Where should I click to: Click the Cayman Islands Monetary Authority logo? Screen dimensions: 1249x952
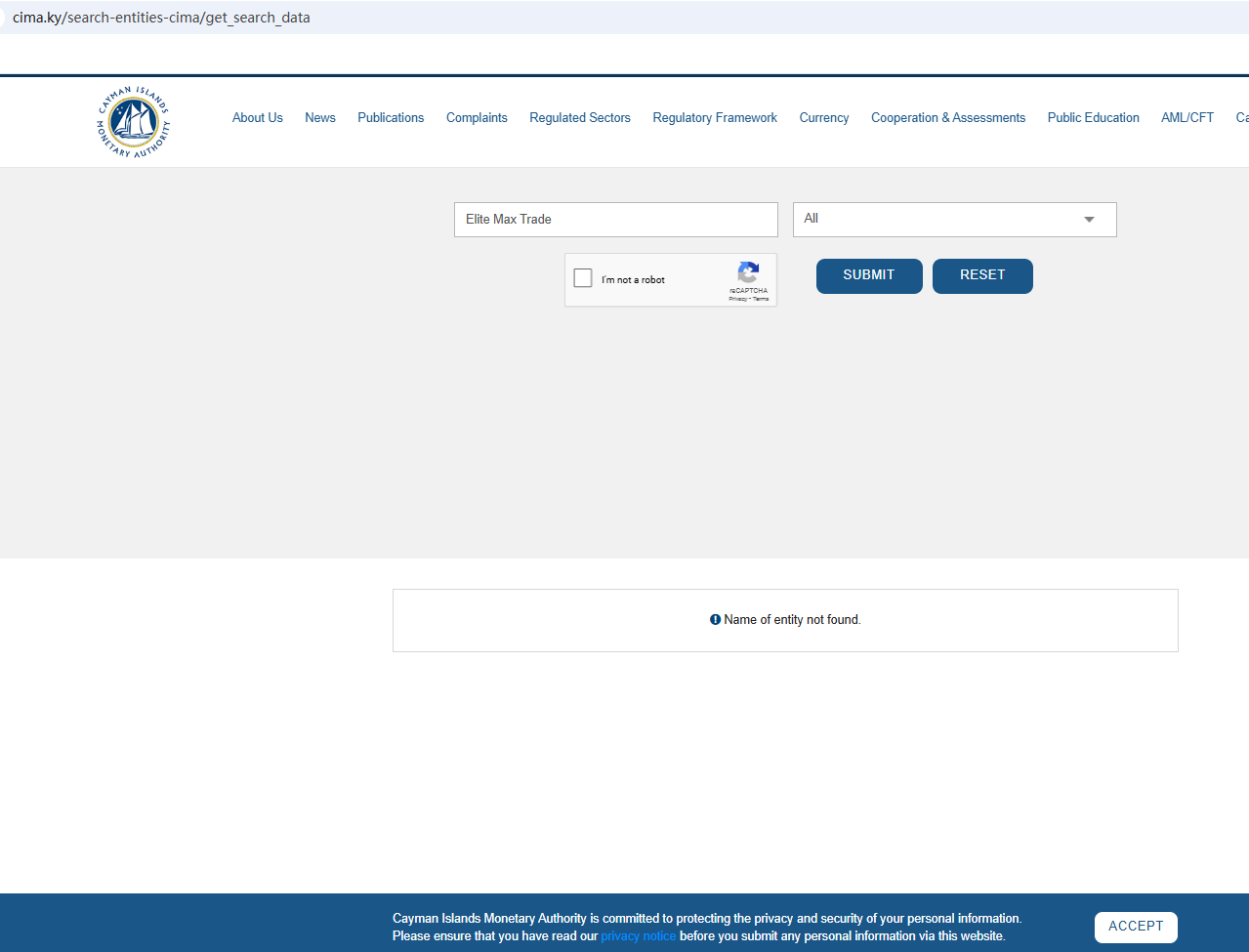(134, 122)
